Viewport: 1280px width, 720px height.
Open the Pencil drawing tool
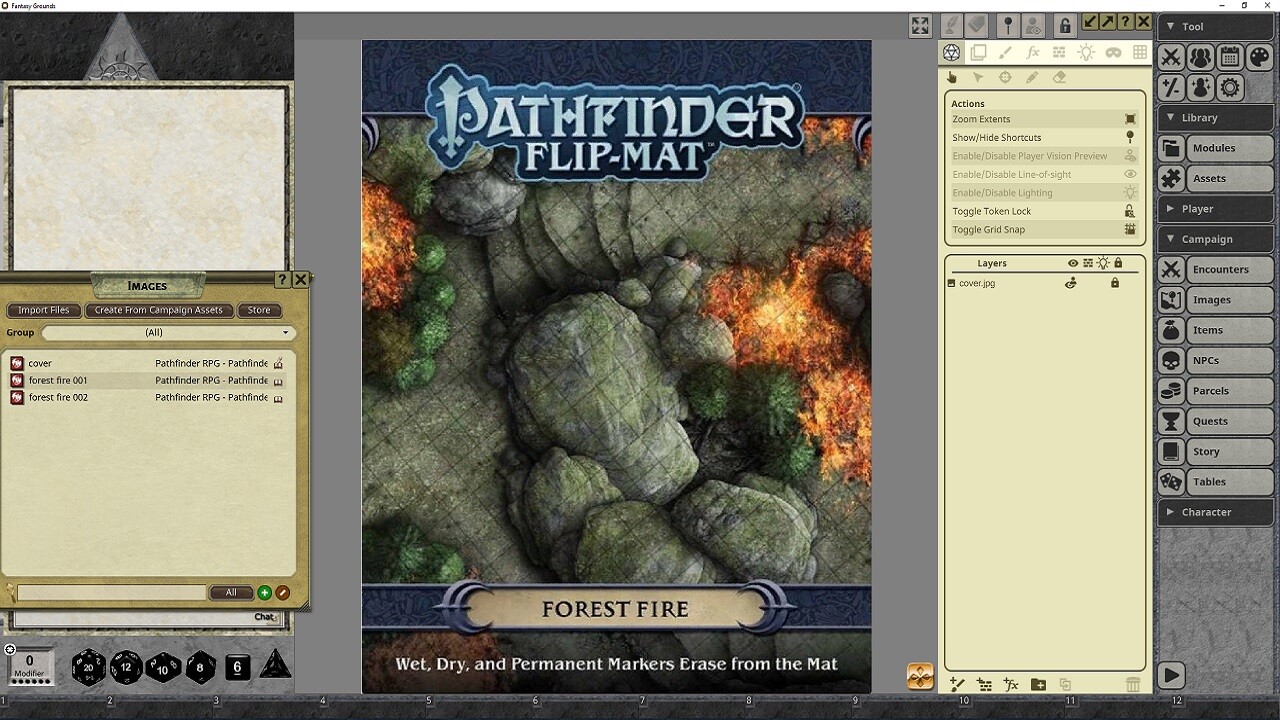tap(1032, 77)
